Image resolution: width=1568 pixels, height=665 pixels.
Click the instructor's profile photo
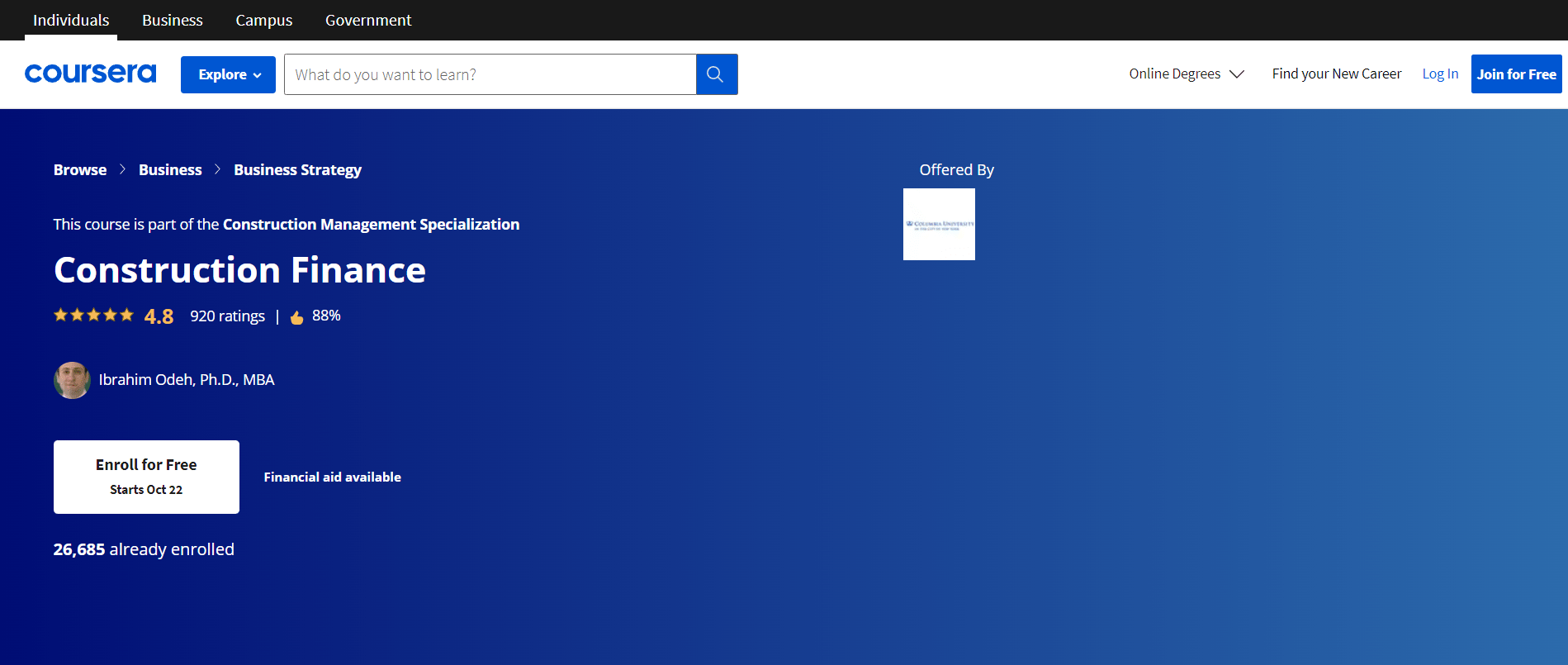(x=72, y=380)
